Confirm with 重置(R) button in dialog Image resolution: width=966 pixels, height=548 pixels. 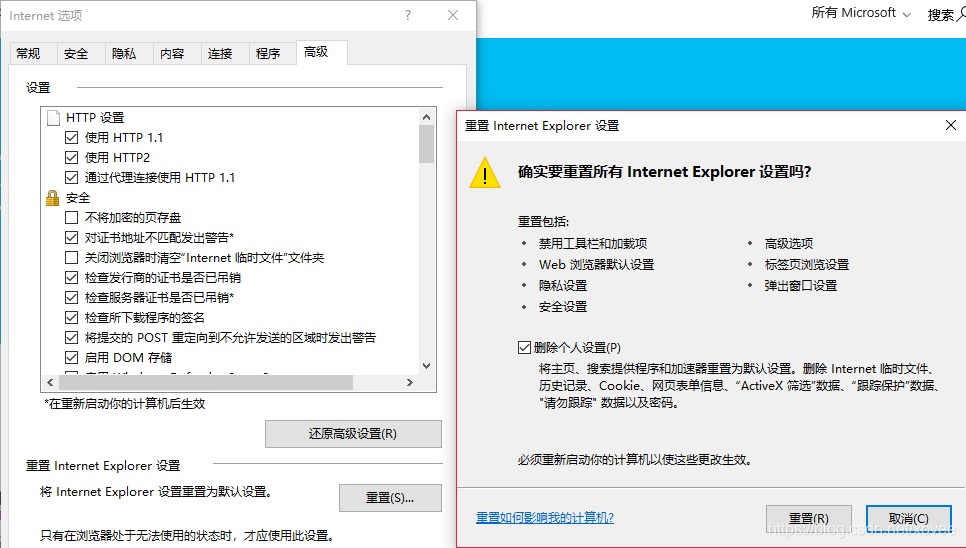pyautogui.click(x=809, y=518)
